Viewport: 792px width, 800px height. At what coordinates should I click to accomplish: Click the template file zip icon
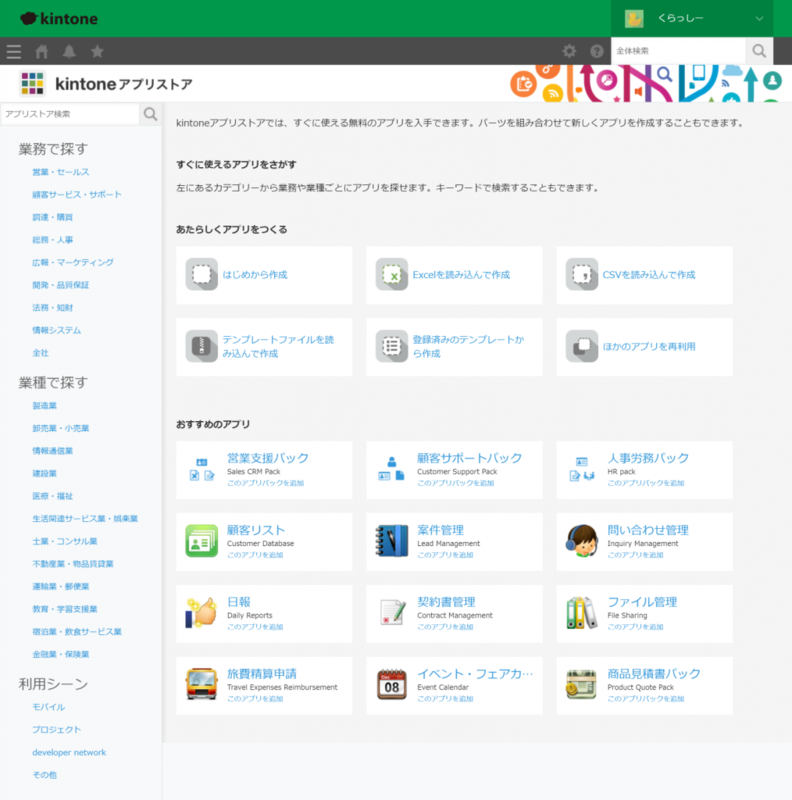(x=202, y=346)
